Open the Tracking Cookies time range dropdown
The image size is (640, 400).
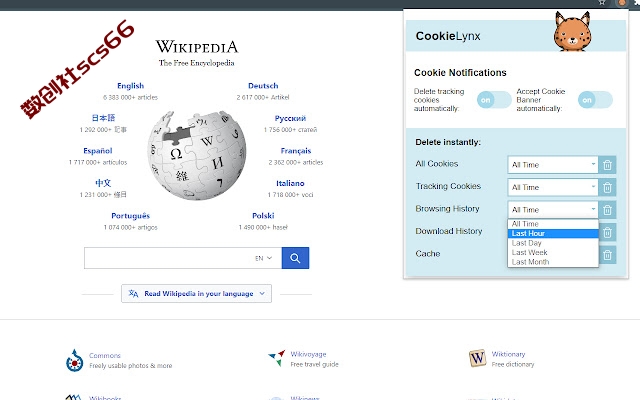pyautogui.click(x=553, y=187)
